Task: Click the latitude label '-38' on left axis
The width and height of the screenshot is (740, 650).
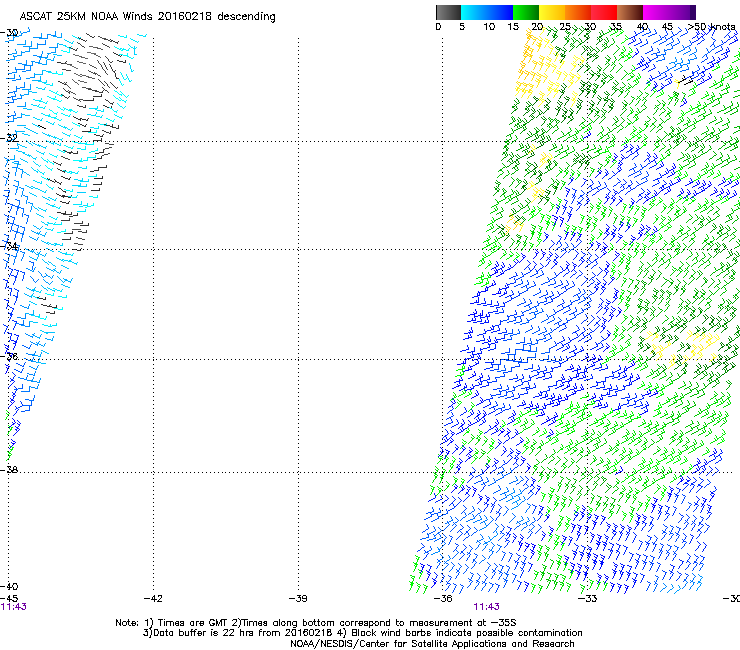Action: pyautogui.click(x=9, y=470)
